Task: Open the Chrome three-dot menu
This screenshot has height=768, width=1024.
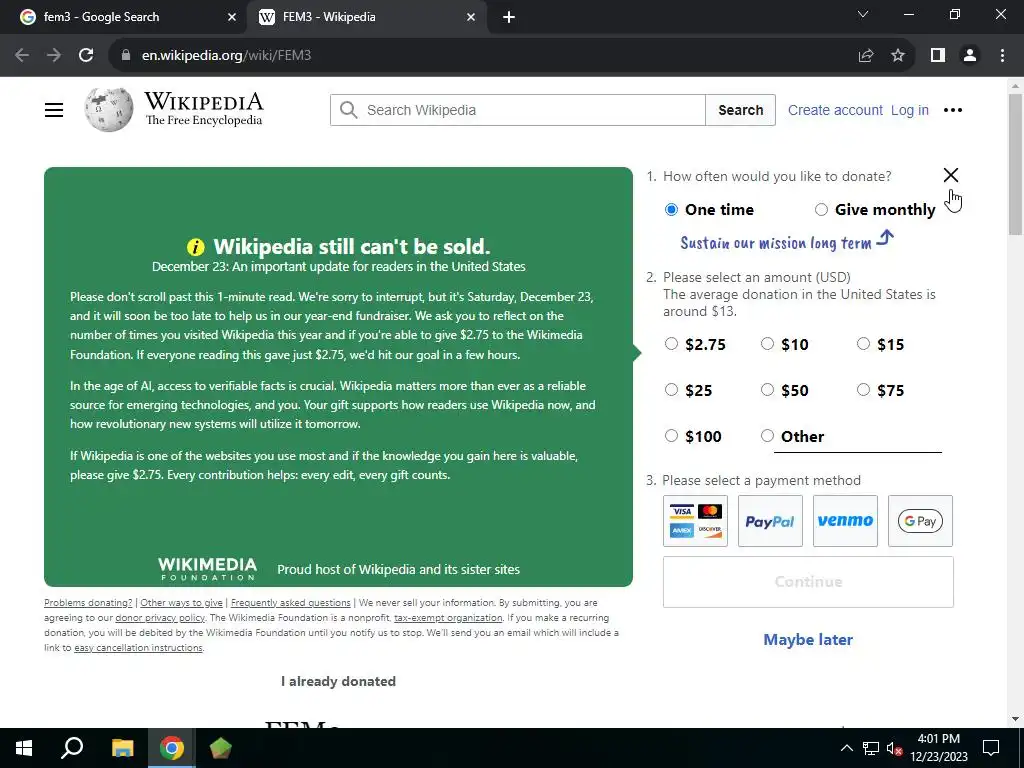Action: [x=1002, y=56]
